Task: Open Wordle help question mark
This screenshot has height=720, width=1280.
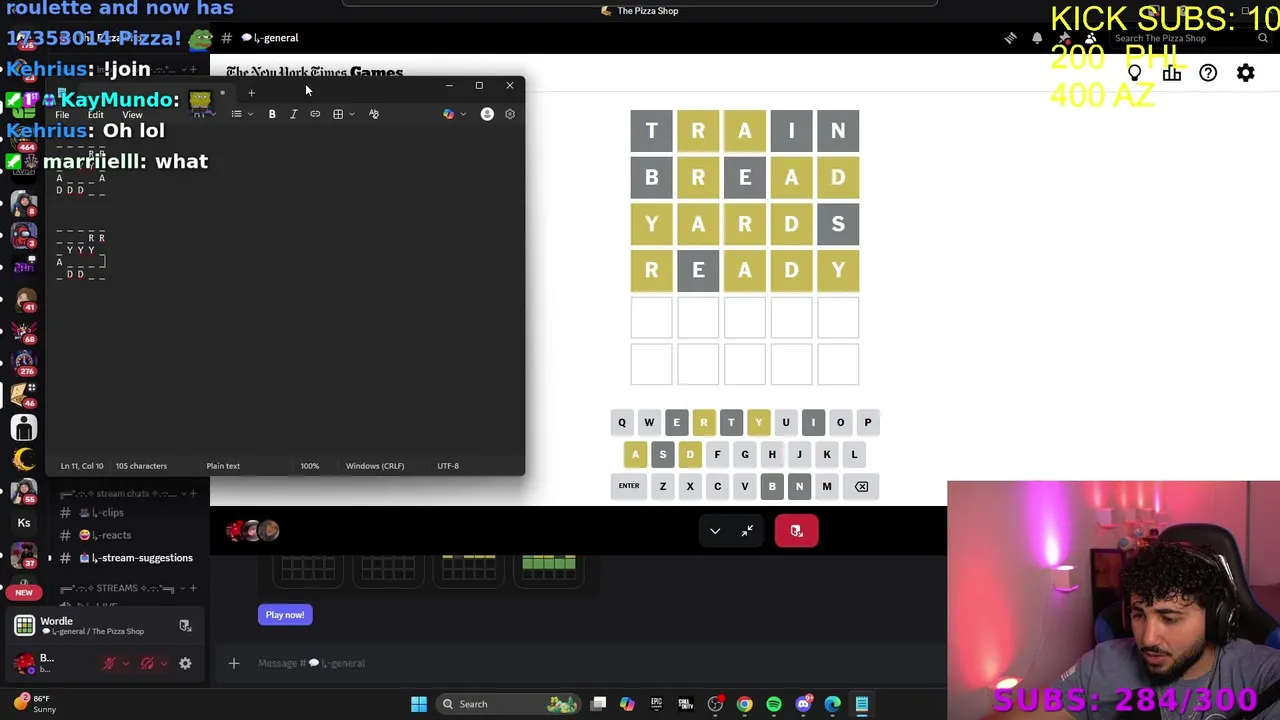Action: point(1208,73)
